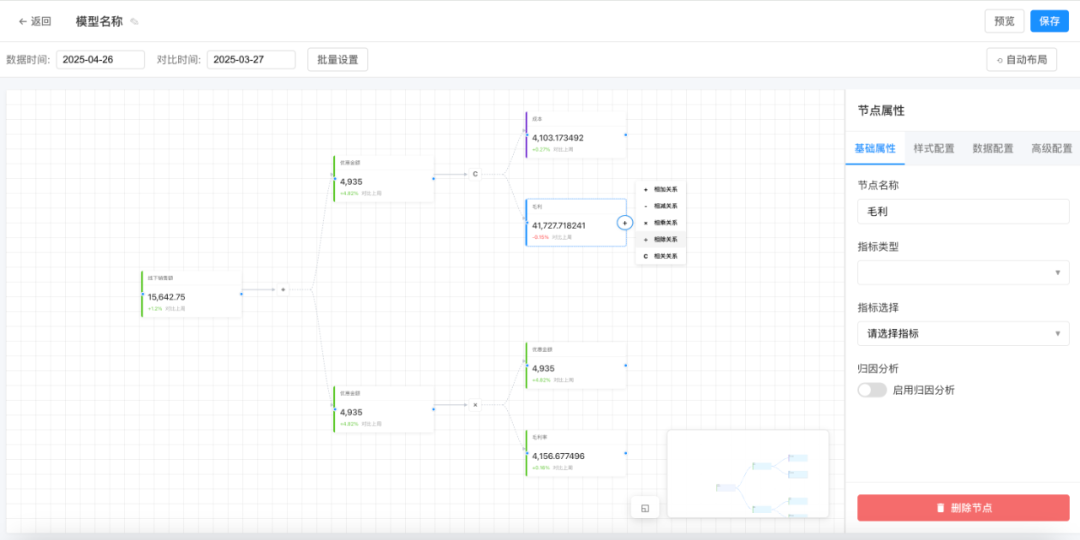Viewport: 1080px width, 540px height.
Task: Click the 删除节点 button
Action: [x=963, y=508]
